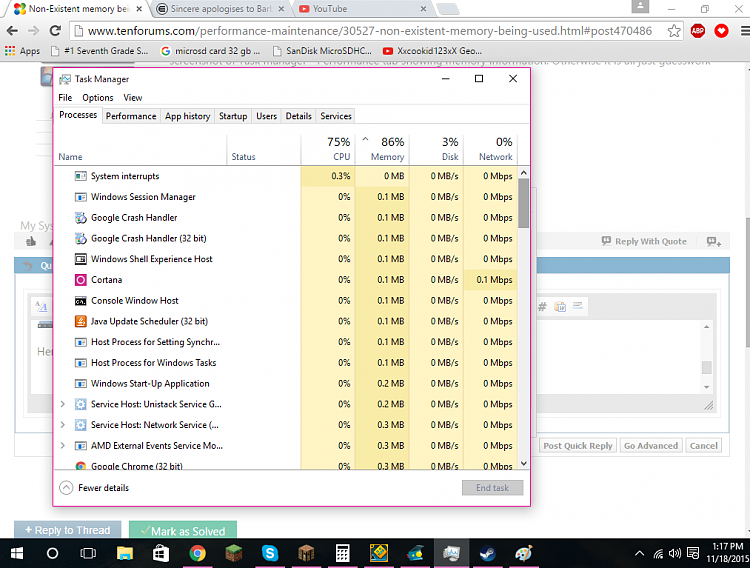Open Task Manager Options menu

point(98,98)
